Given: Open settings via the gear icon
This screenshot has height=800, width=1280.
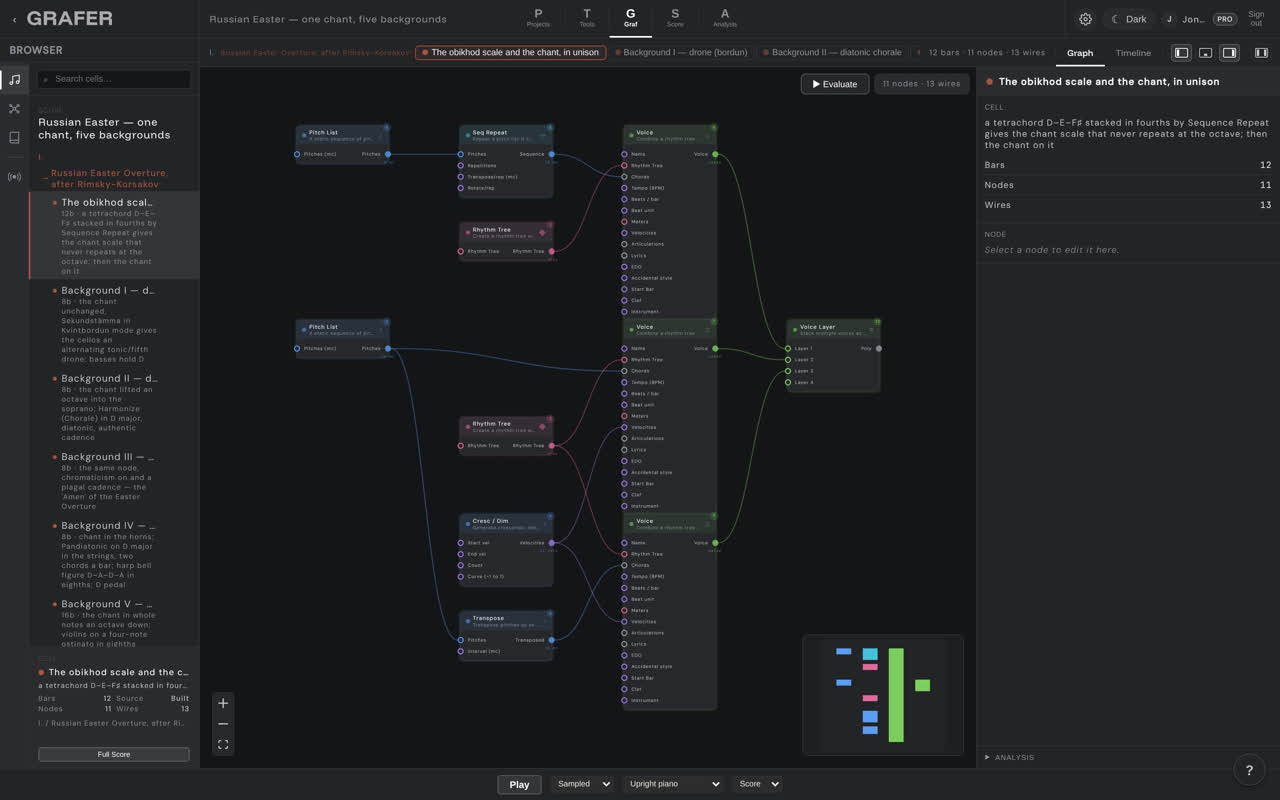Looking at the screenshot, I should [x=1085, y=19].
